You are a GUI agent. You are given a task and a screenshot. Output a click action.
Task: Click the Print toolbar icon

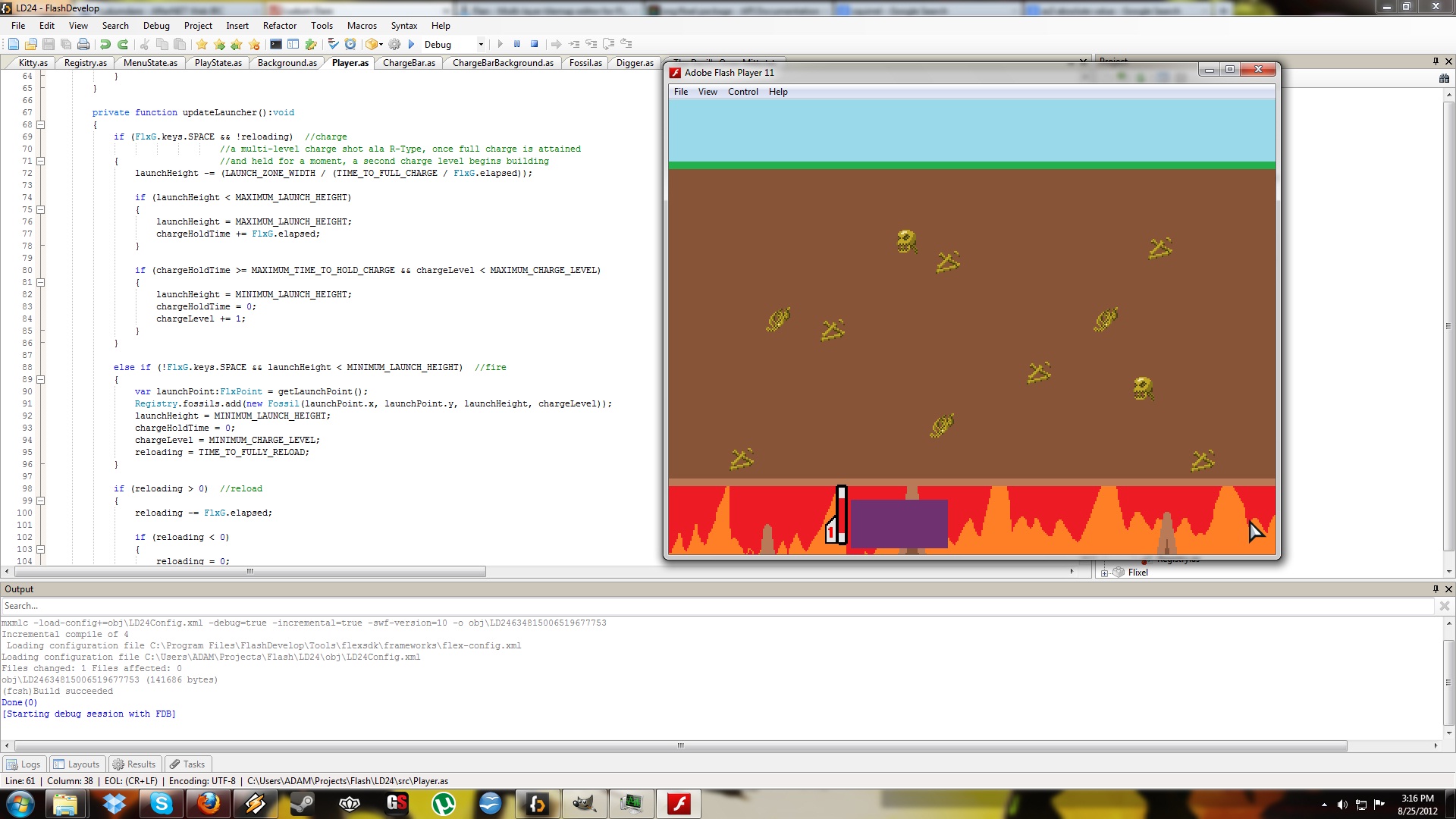[x=84, y=45]
